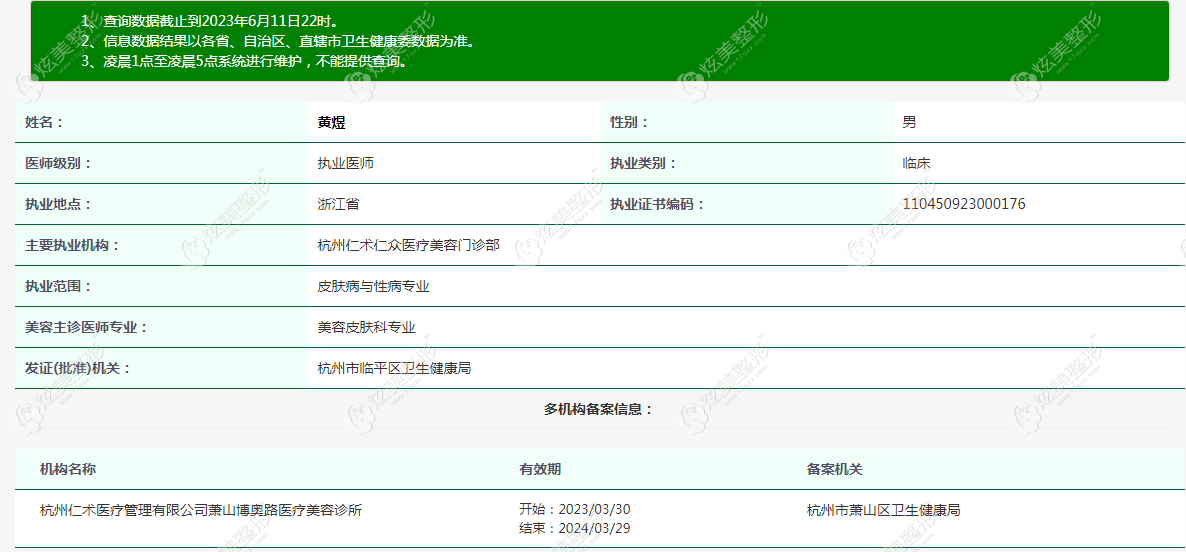The image size is (1186, 552).
Task: Click the doctor name 黄煜
Action: tap(332, 122)
